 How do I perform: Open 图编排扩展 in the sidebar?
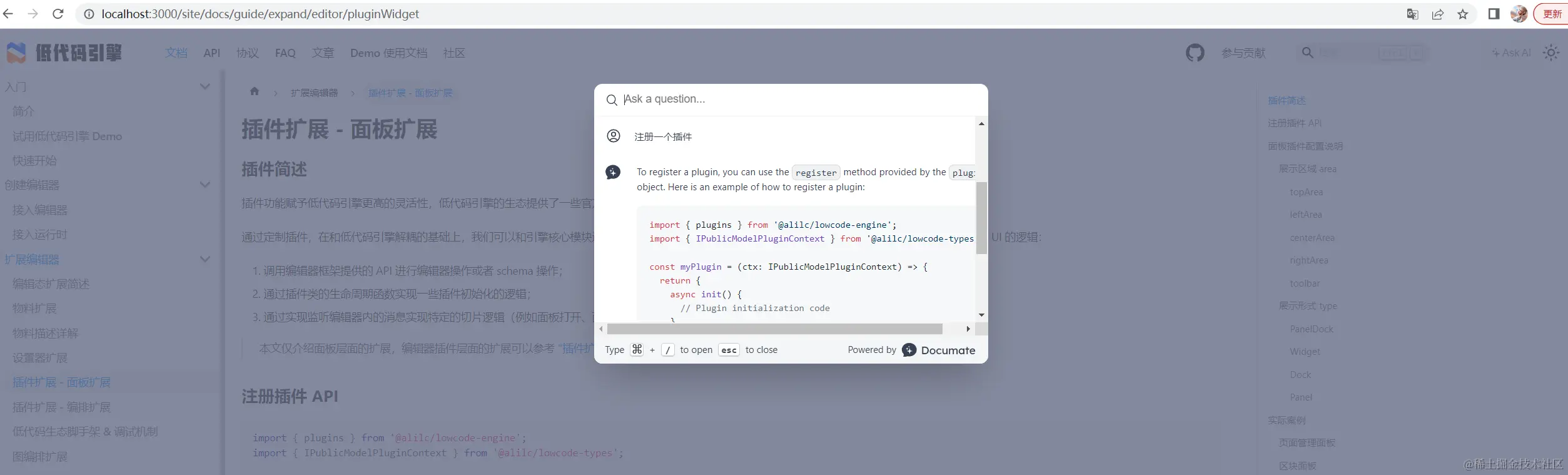40,457
